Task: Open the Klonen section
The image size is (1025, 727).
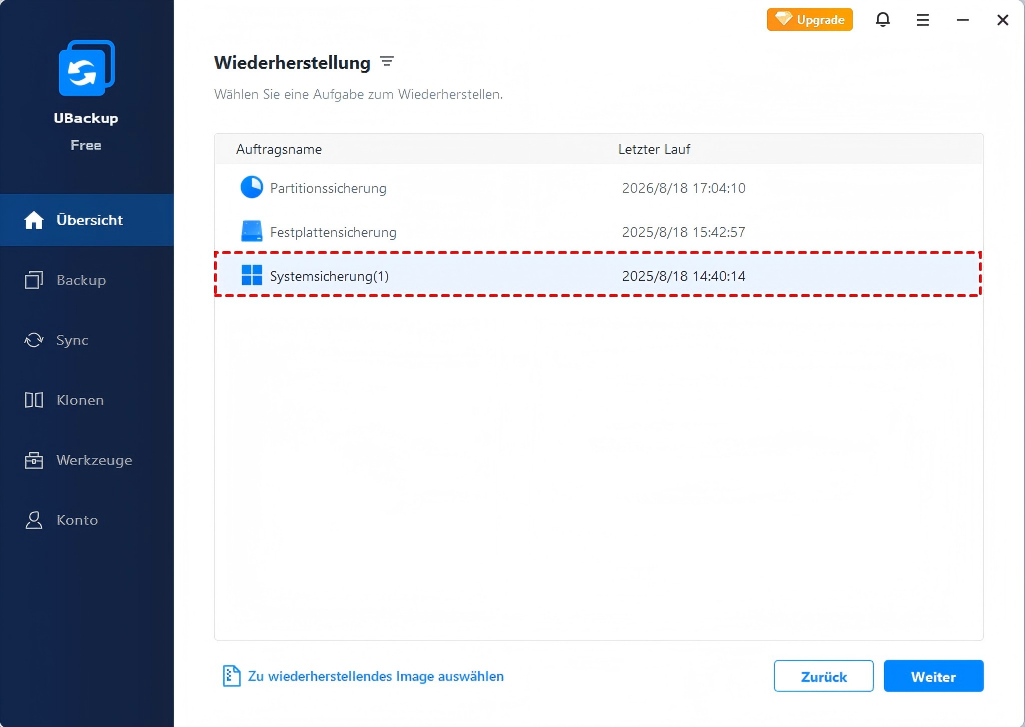Action: (79, 400)
